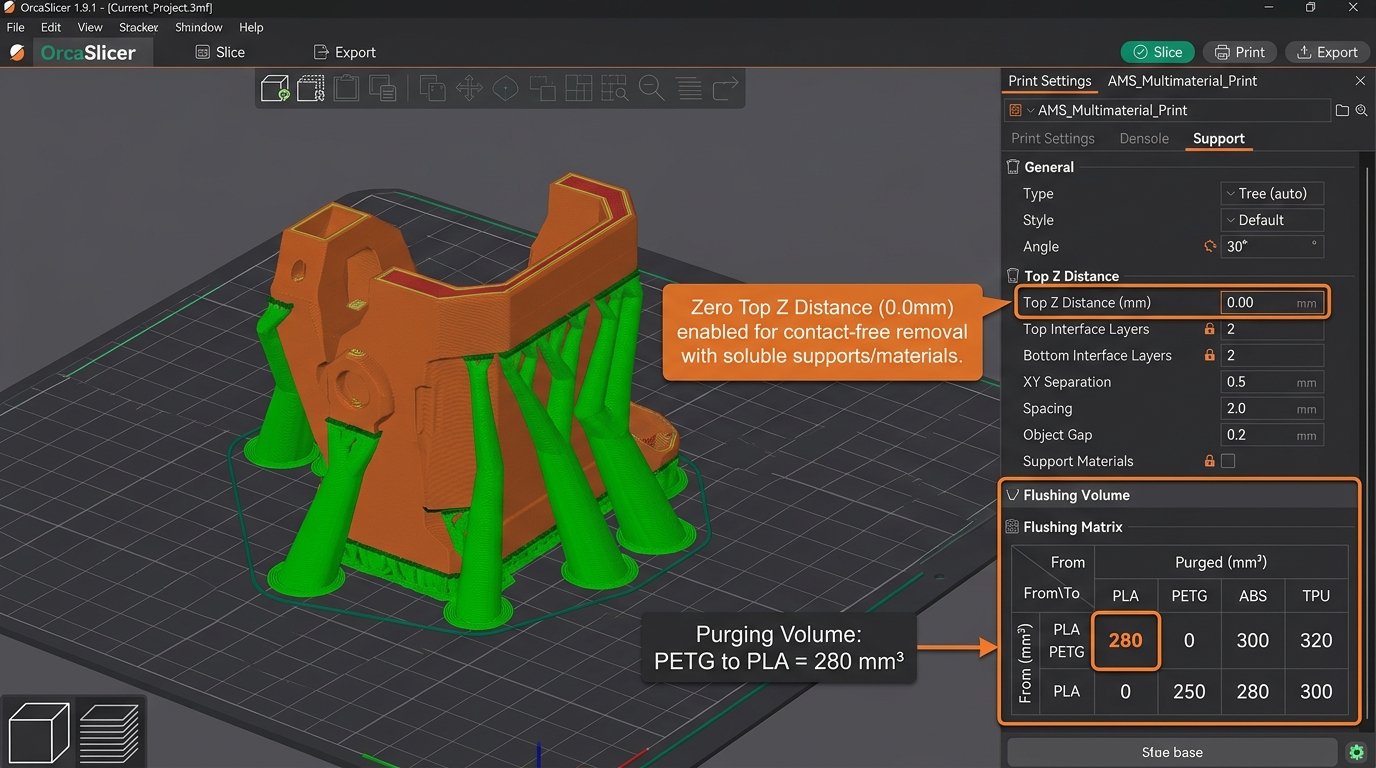Click the 300 cell in the TPU column
1376x768 pixels.
[1316, 691]
